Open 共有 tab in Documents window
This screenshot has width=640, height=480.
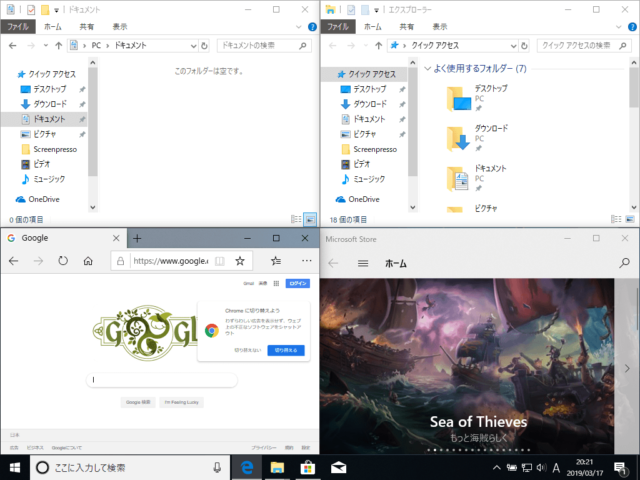(x=87, y=27)
